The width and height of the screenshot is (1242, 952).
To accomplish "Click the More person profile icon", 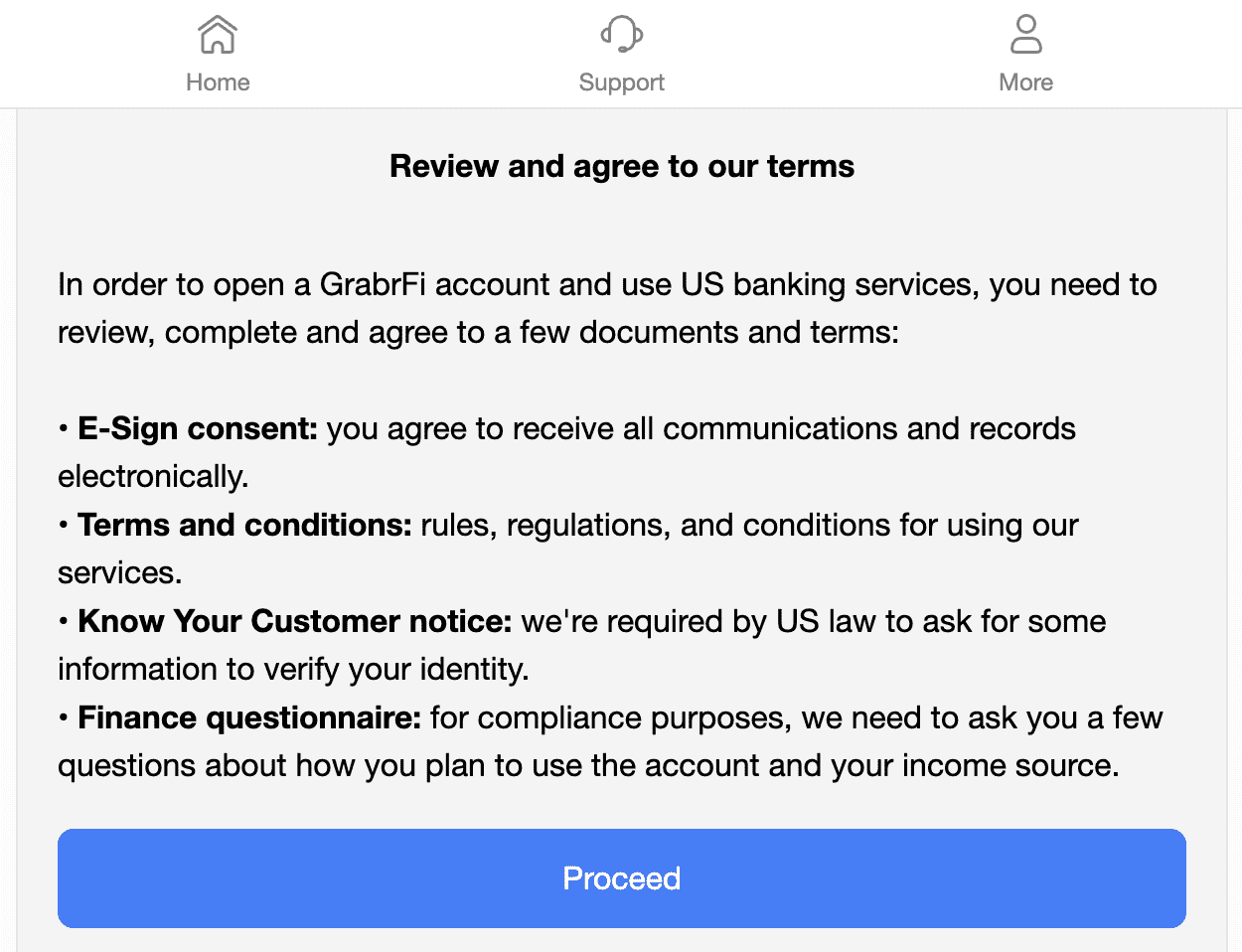I will [1025, 35].
